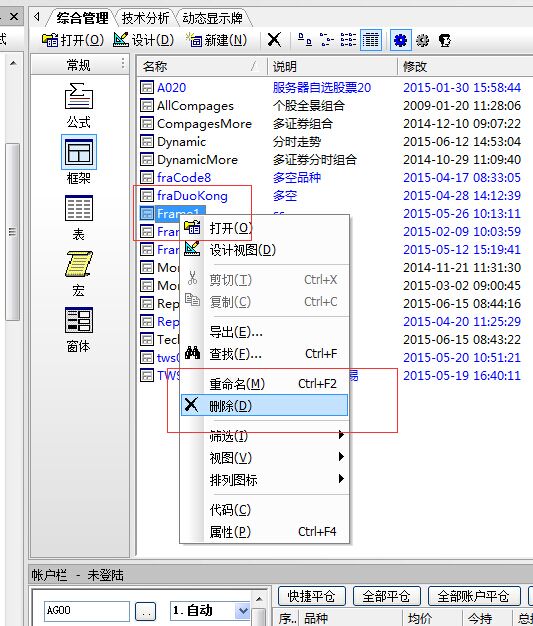
Task: Click the 设计(D) toolbar button
Action: pyautogui.click(x=143, y=40)
